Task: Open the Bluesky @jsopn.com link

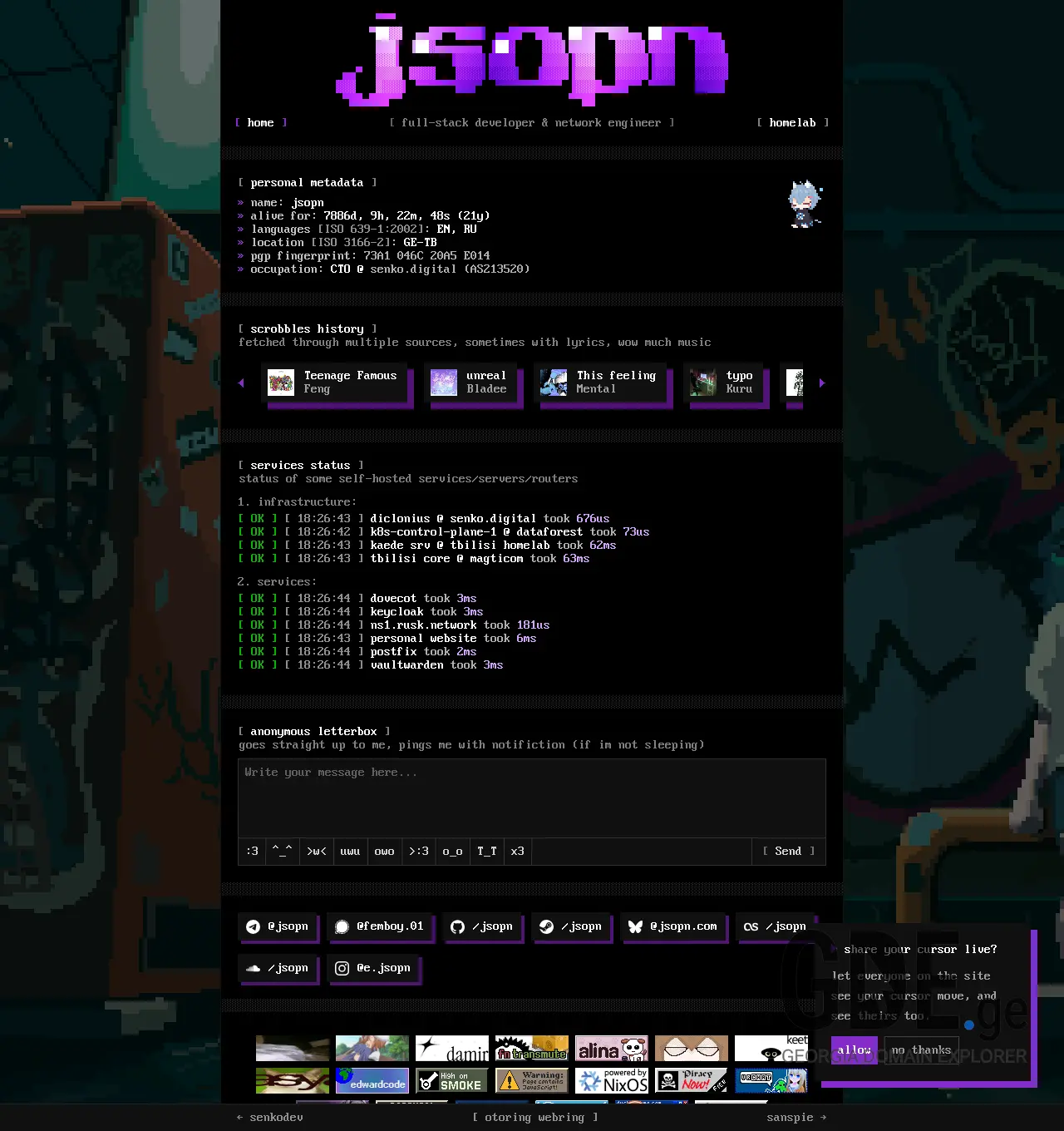Action: pos(673,926)
